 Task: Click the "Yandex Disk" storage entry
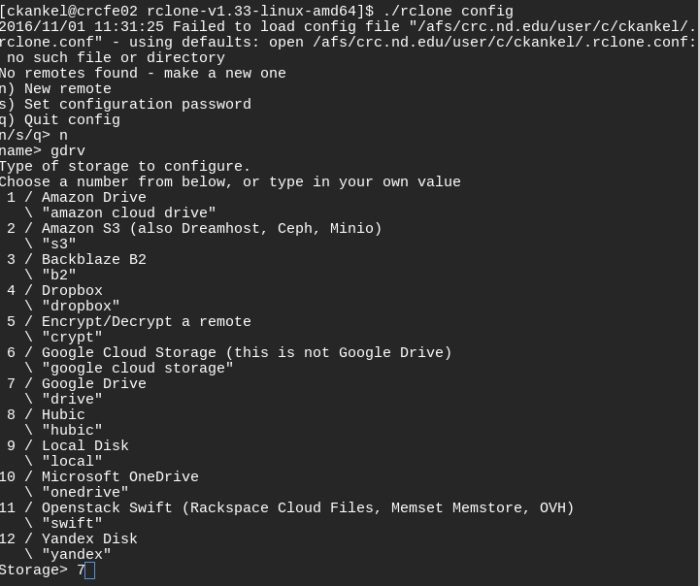pos(89,539)
